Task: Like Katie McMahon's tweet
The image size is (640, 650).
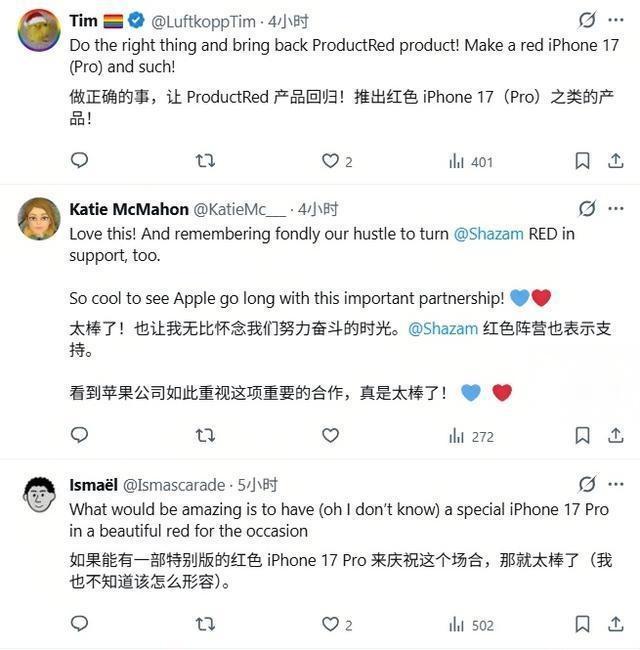Action: point(330,435)
